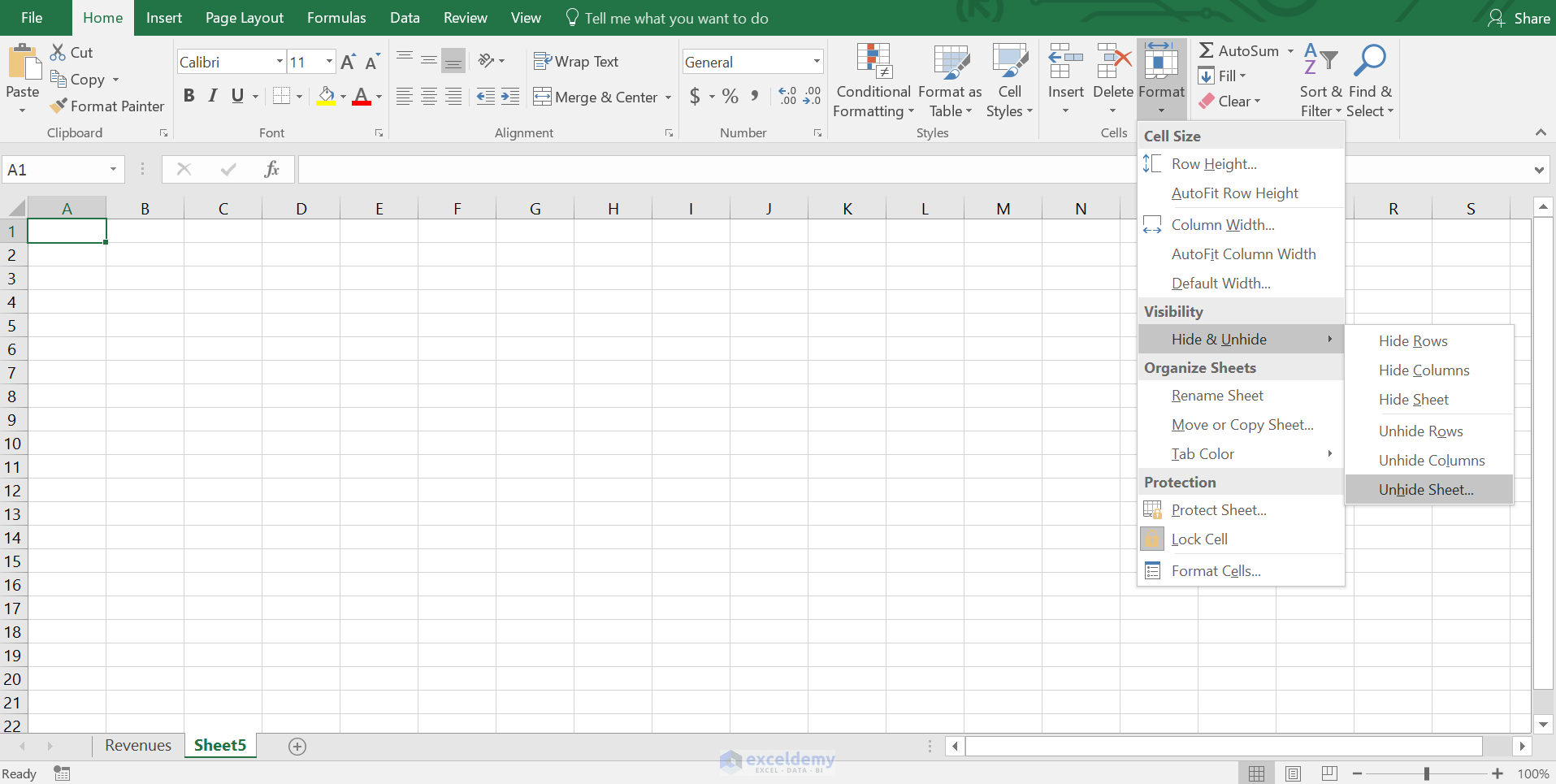Image resolution: width=1556 pixels, height=784 pixels.
Task: Click the Insert Function fx icon
Action: [x=271, y=169]
